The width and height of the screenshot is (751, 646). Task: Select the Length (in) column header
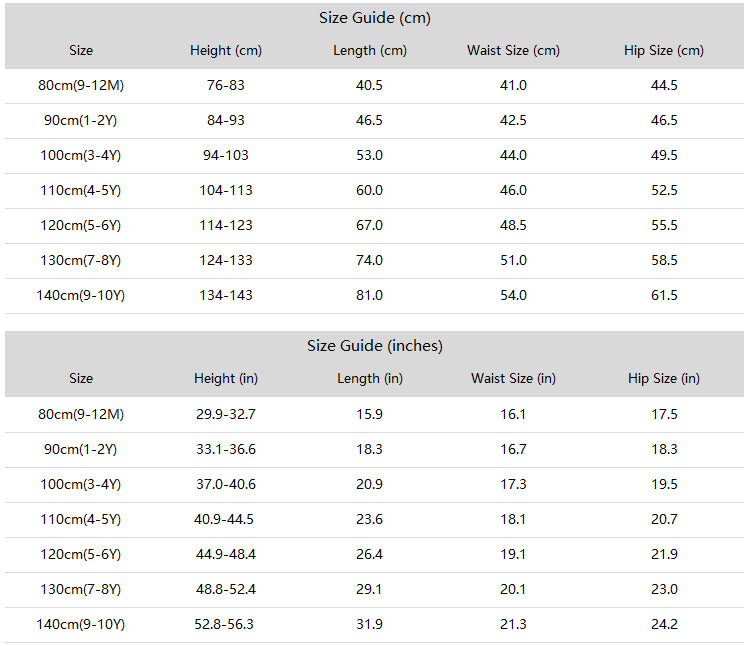370,378
